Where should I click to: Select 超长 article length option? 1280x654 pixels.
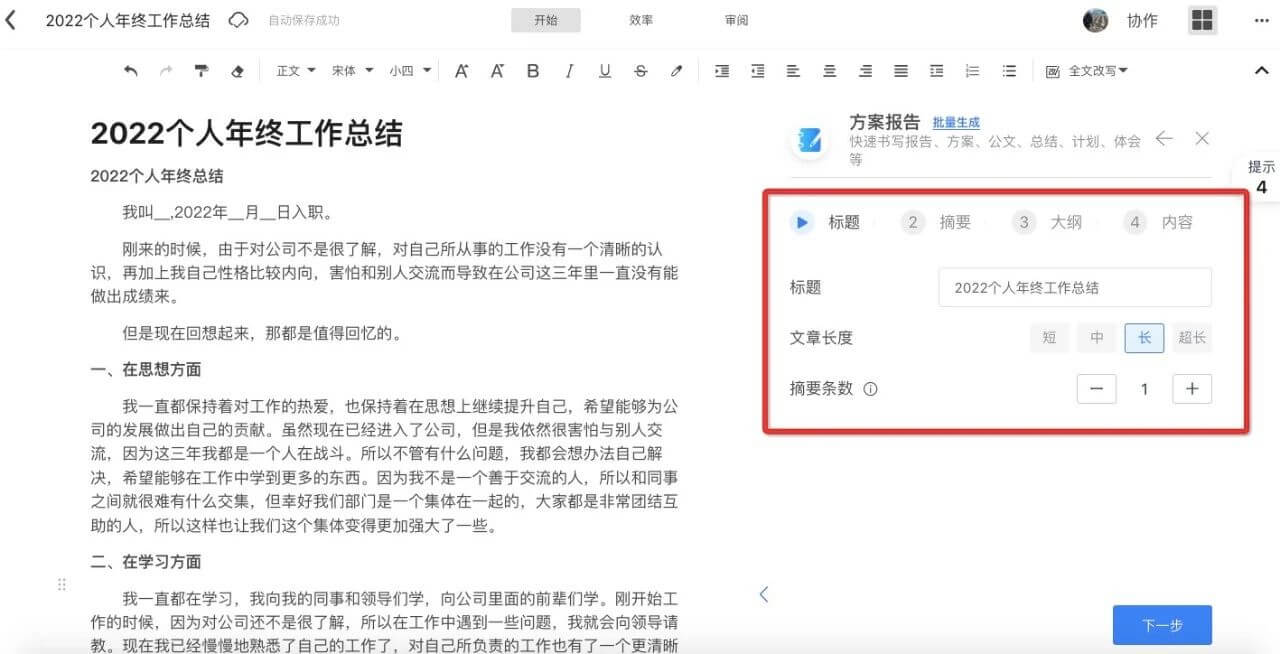[1191, 338]
